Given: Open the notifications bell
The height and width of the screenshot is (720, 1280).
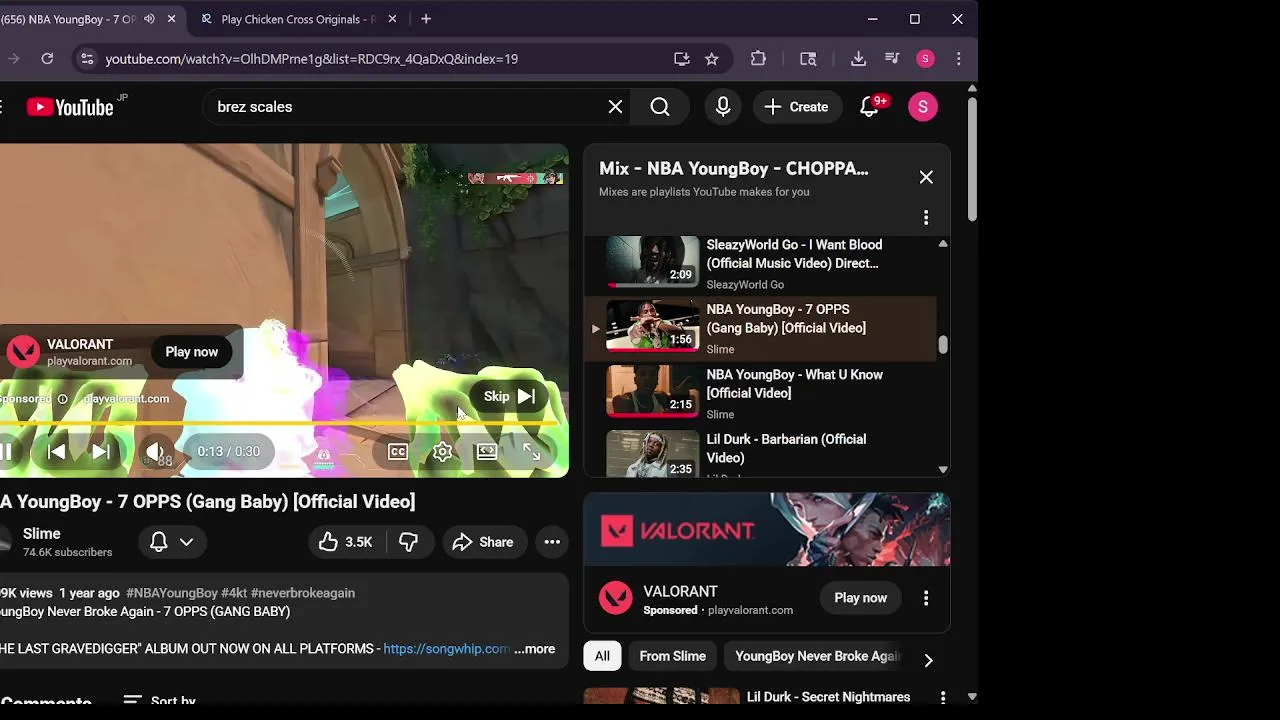Looking at the screenshot, I should [870, 107].
